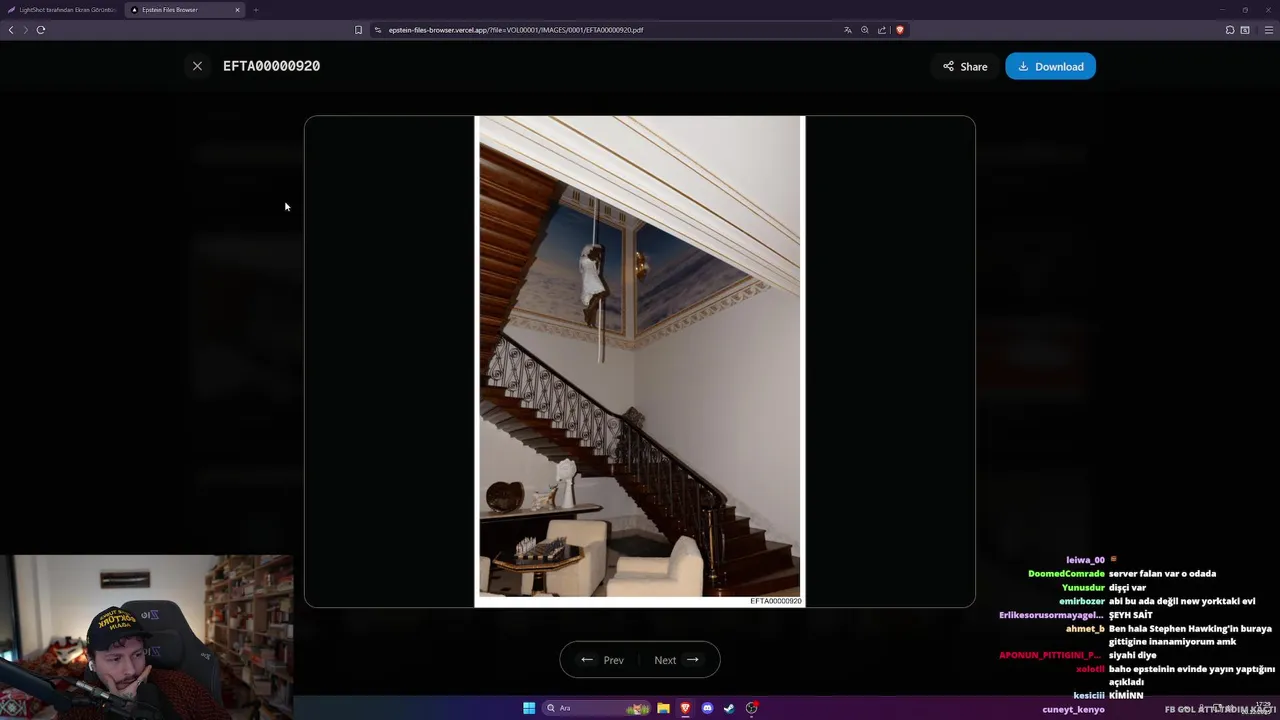Click chat username Yunusdur
Screen dimensions: 1280x720
[1083, 588]
